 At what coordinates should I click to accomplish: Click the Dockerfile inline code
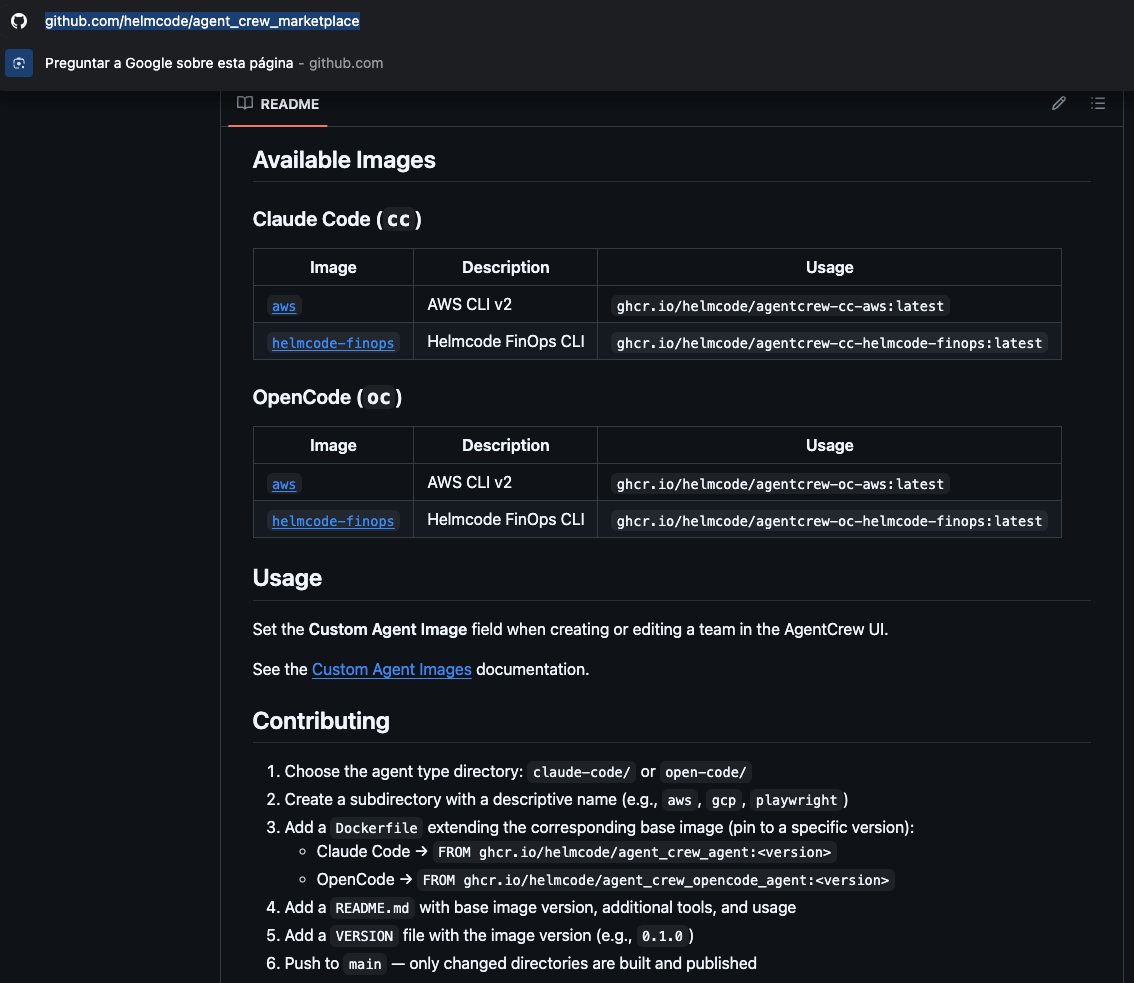376,827
